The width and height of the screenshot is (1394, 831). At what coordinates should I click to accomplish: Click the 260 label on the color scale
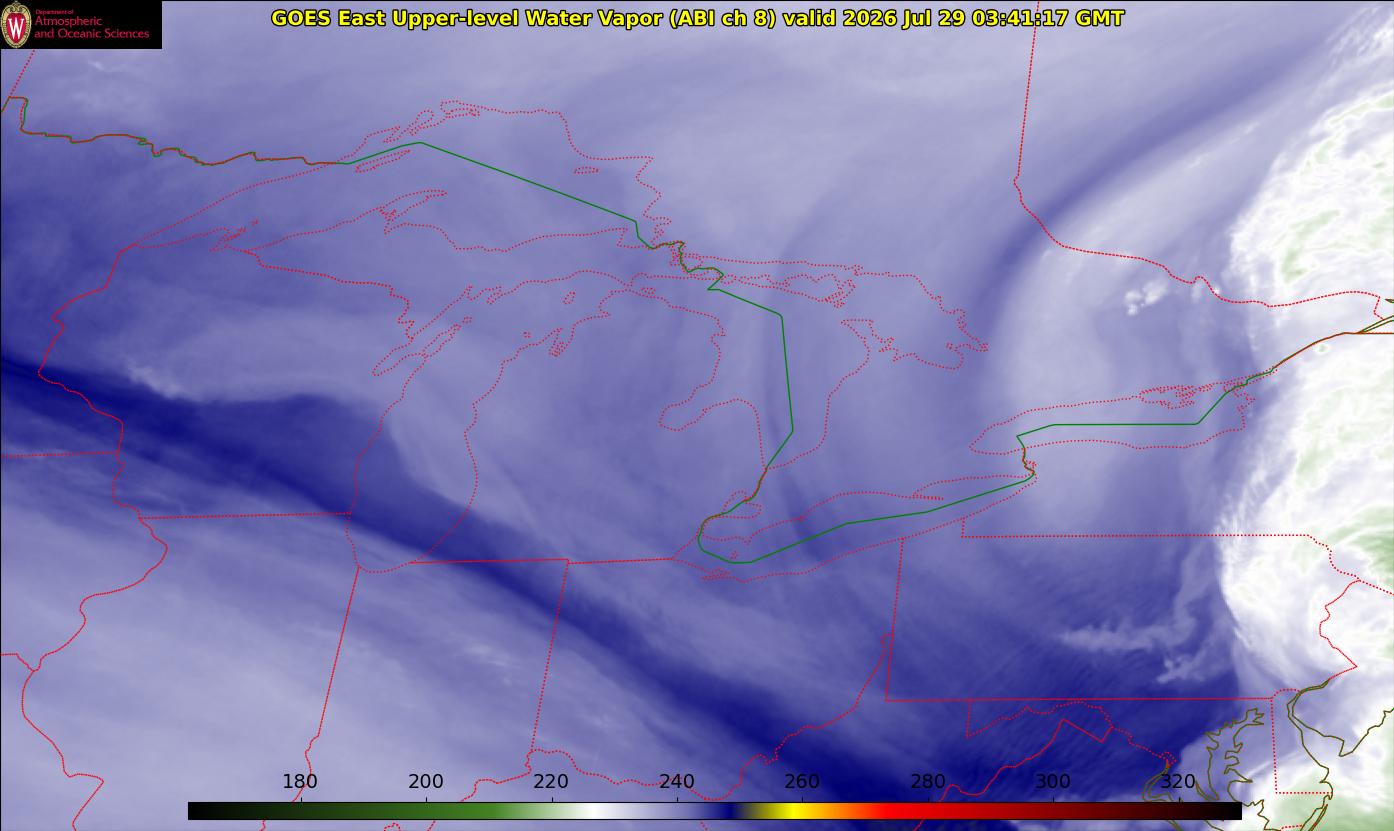pyautogui.click(x=802, y=782)
